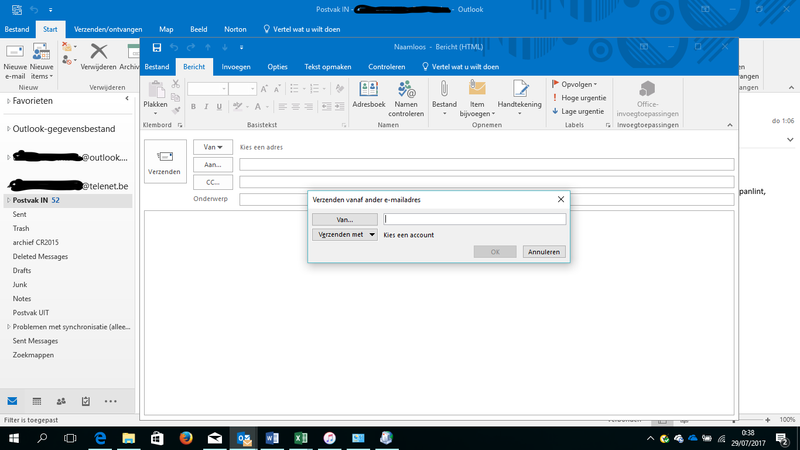
Task: Select the Junk folder
Action: pyautogui.click(x=20, y=285)
